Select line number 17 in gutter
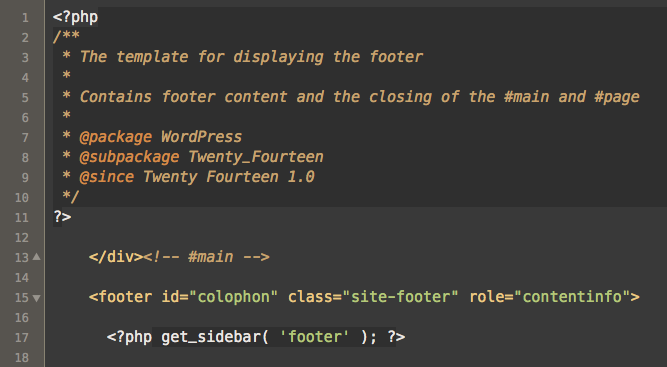Screen dimensions: 667x367 click(x=22, y=338)
